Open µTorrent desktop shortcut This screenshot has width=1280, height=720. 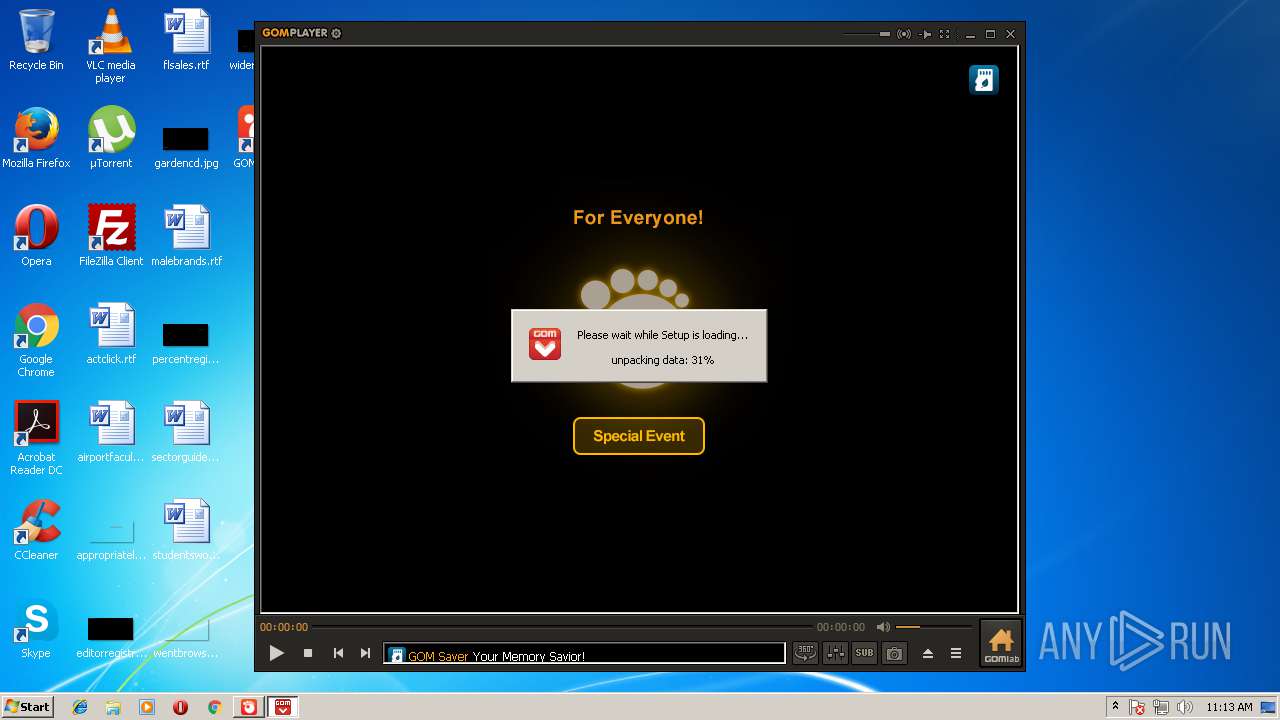tap(110, 138)
